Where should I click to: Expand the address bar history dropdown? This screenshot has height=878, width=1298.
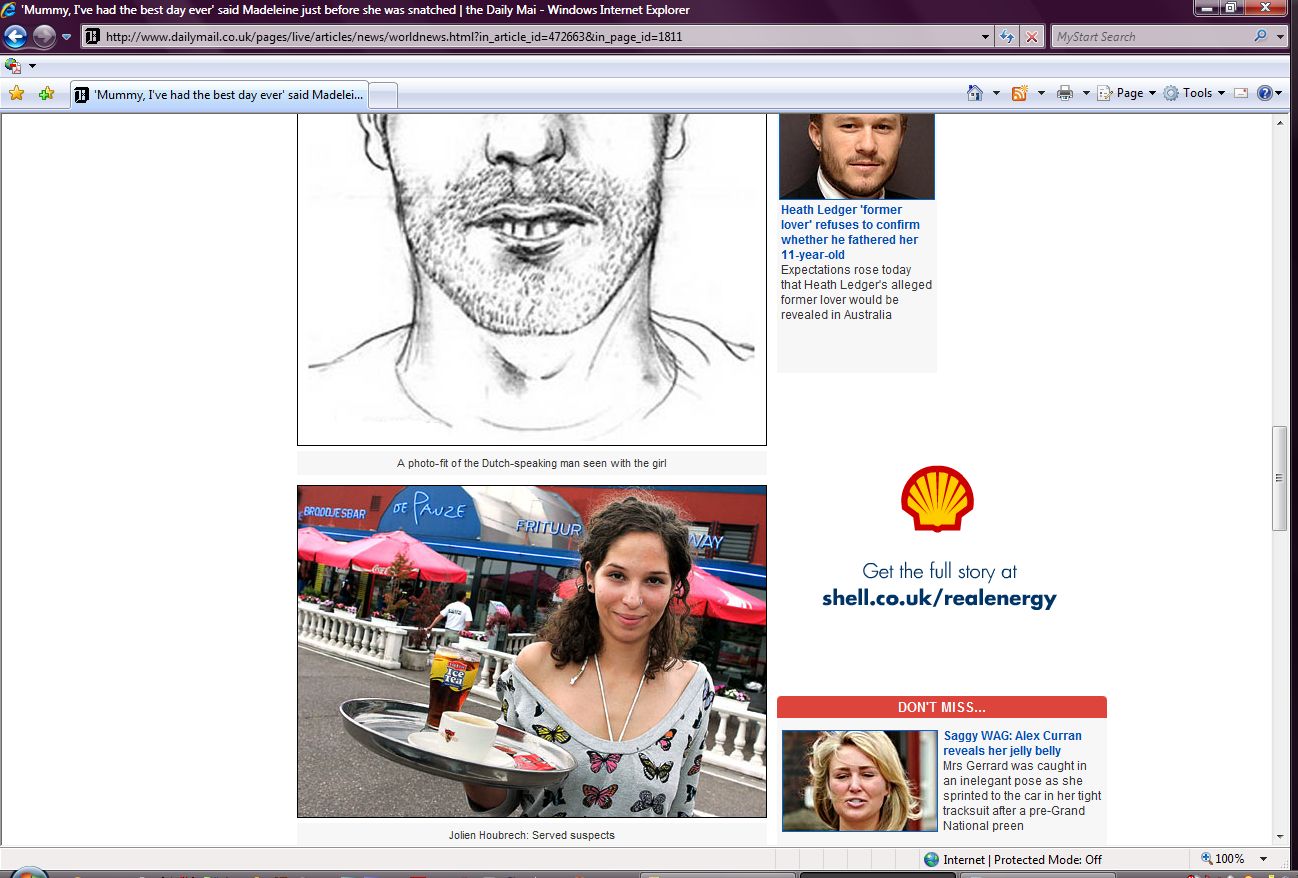point(986,37)
